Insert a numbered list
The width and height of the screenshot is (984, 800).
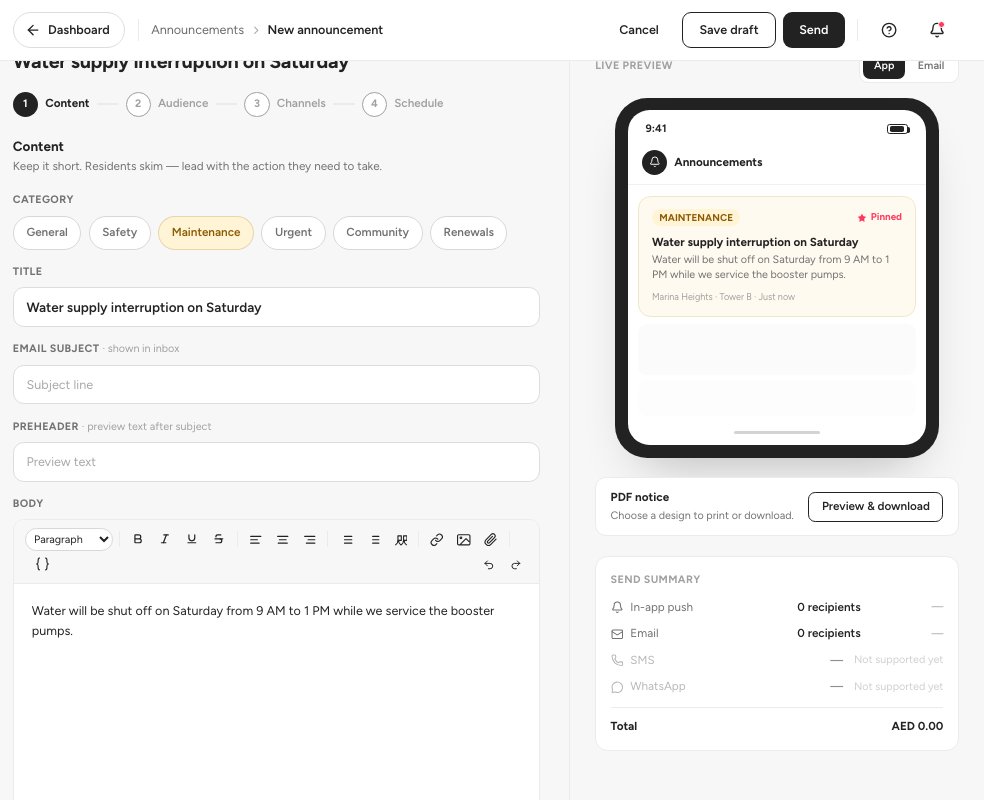coord(375,540)
